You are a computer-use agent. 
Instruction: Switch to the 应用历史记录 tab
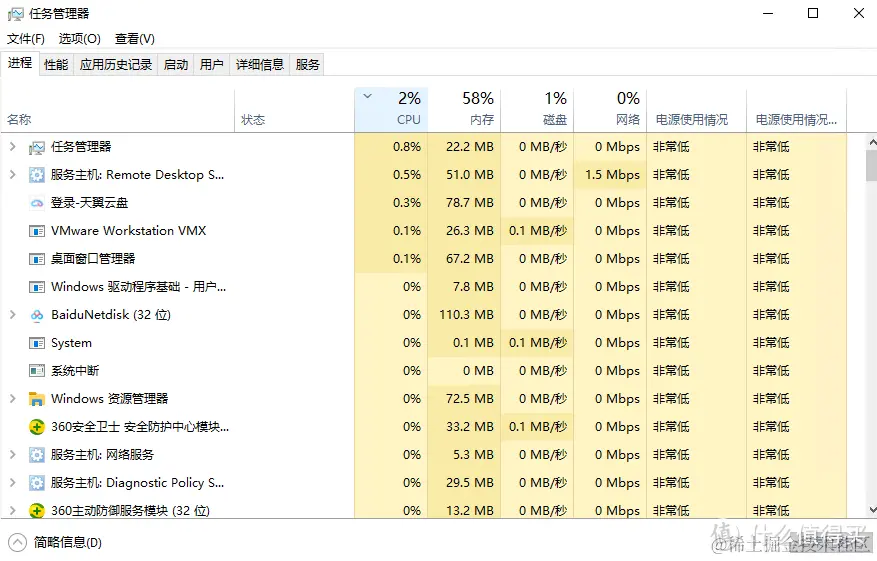[x=116, y=65]
